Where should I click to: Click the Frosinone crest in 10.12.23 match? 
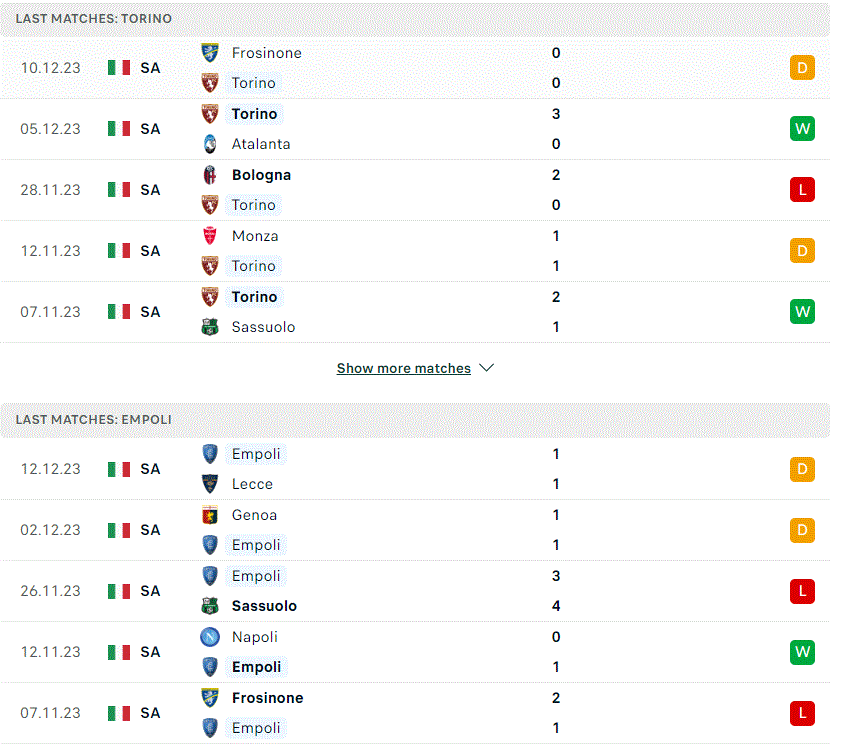pyautogui.click(x=210, y=53)
